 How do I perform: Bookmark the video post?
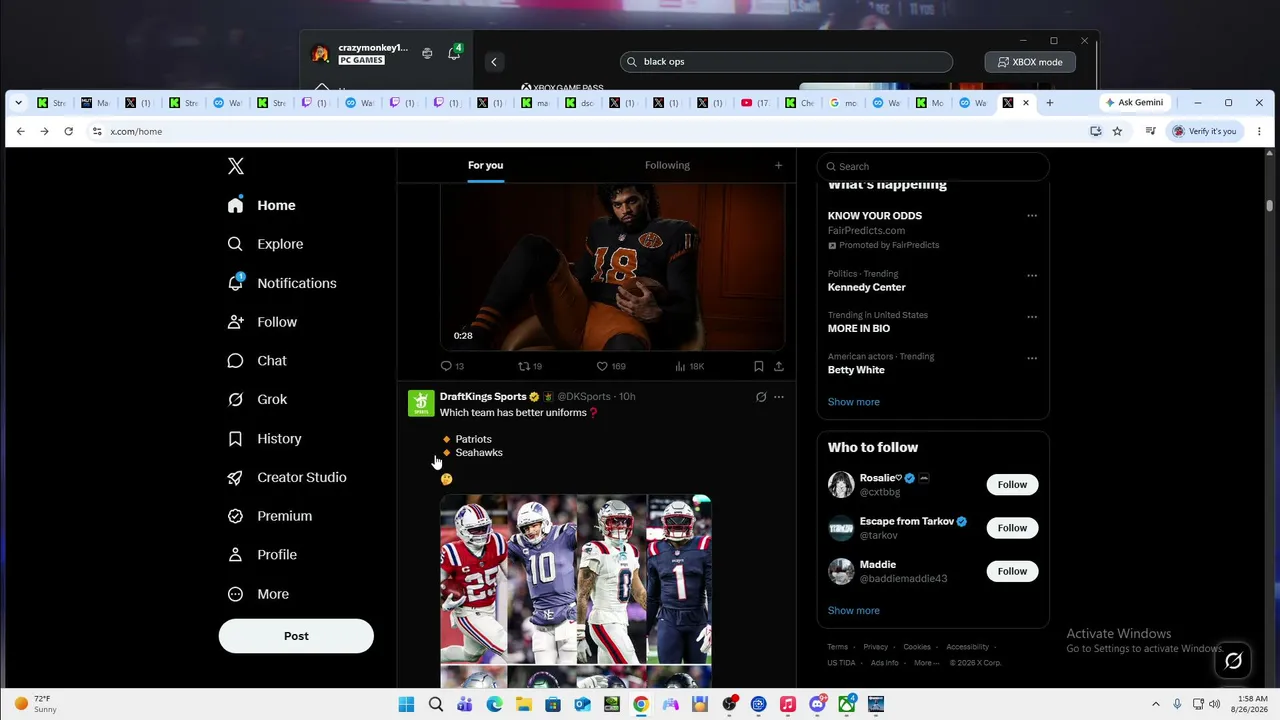pos(759,366)
